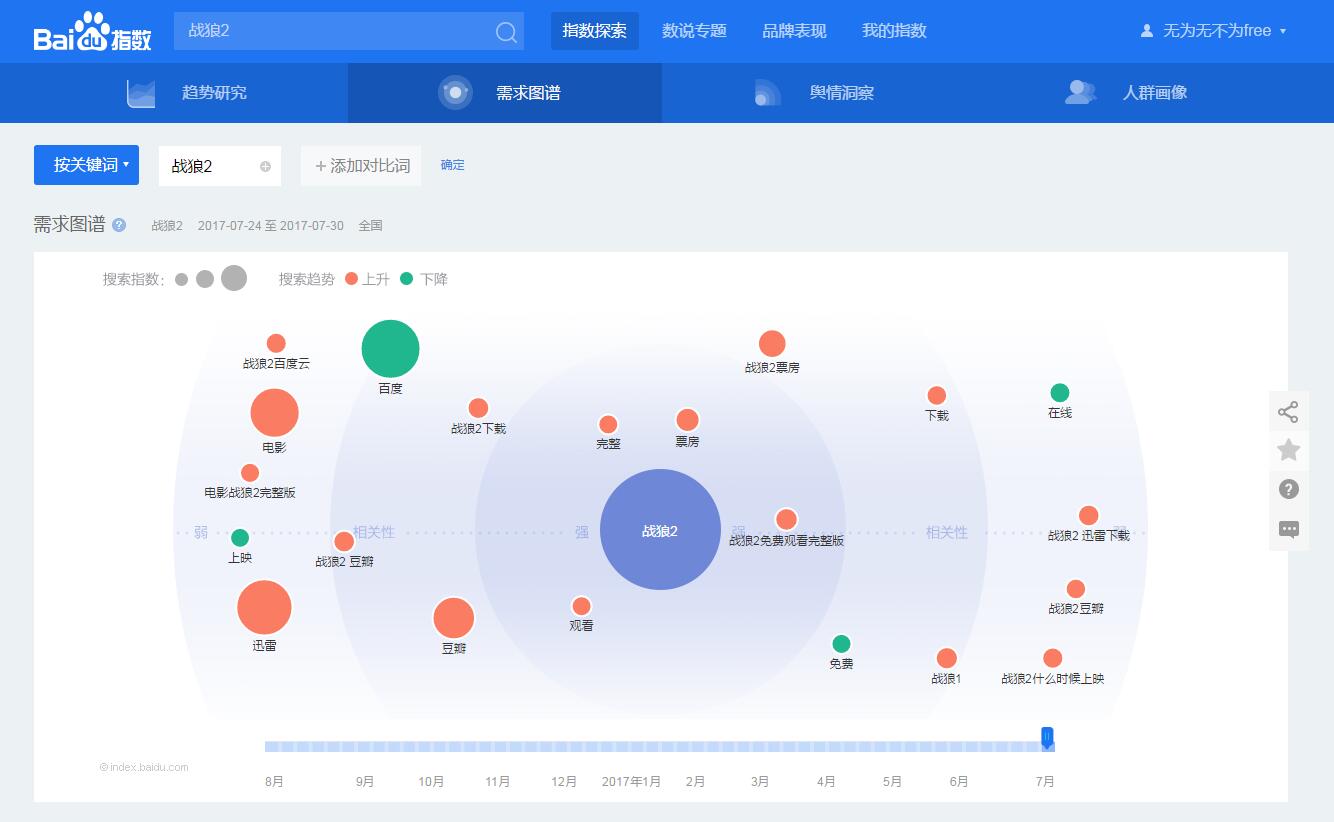Switch to the 舆情洞察 tab
Screen dimensions: 1334x822
point(841,92)
